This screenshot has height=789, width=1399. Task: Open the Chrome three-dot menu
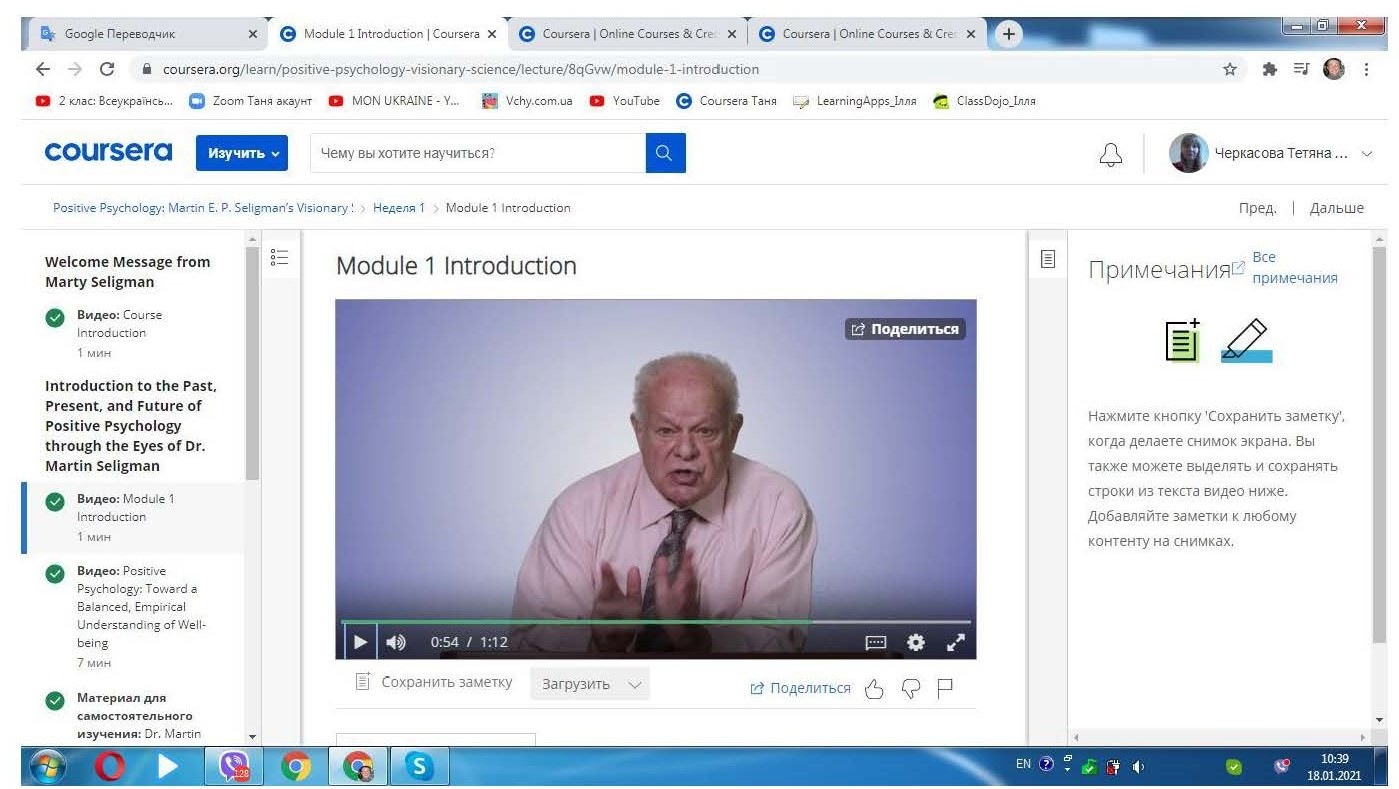(x=1367, y=69)
